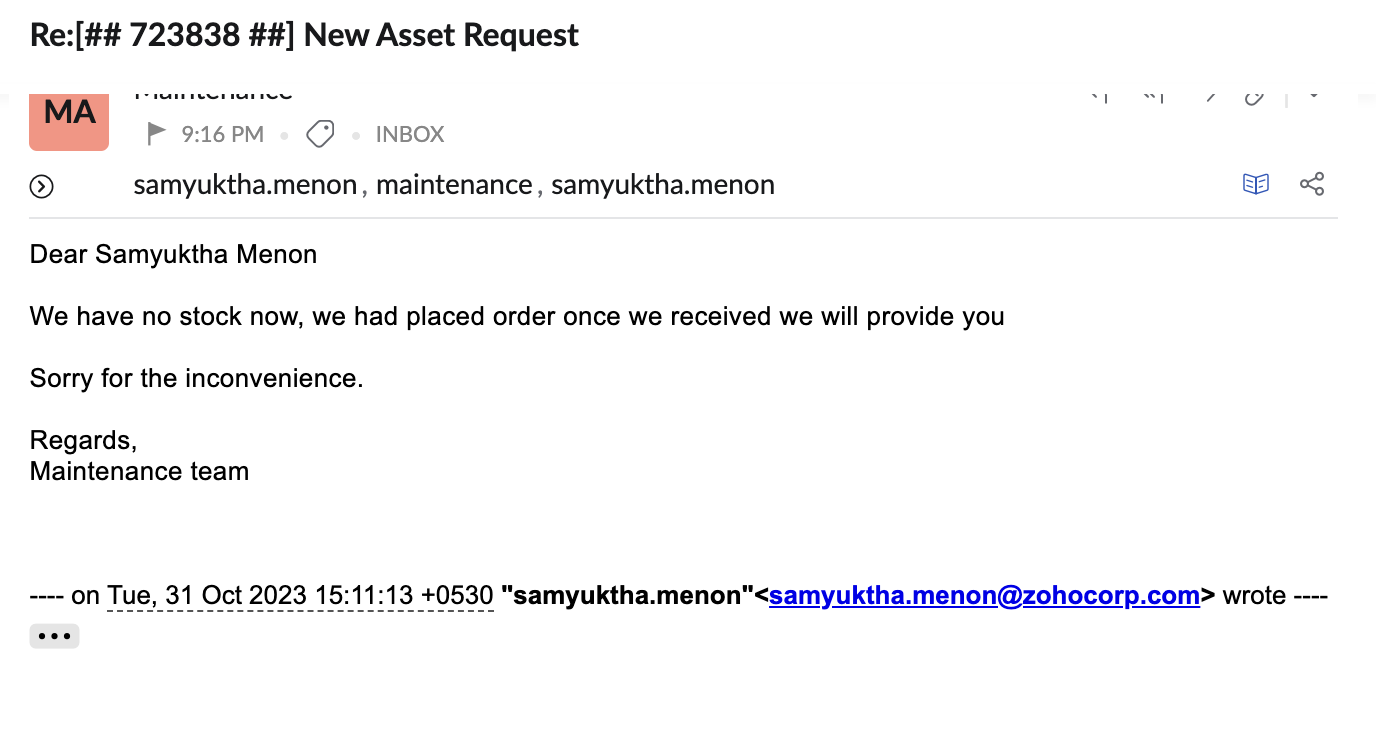This screenshot has height=744, width=1376.
Task: Click the share icon
Action: coord(1312,184)
